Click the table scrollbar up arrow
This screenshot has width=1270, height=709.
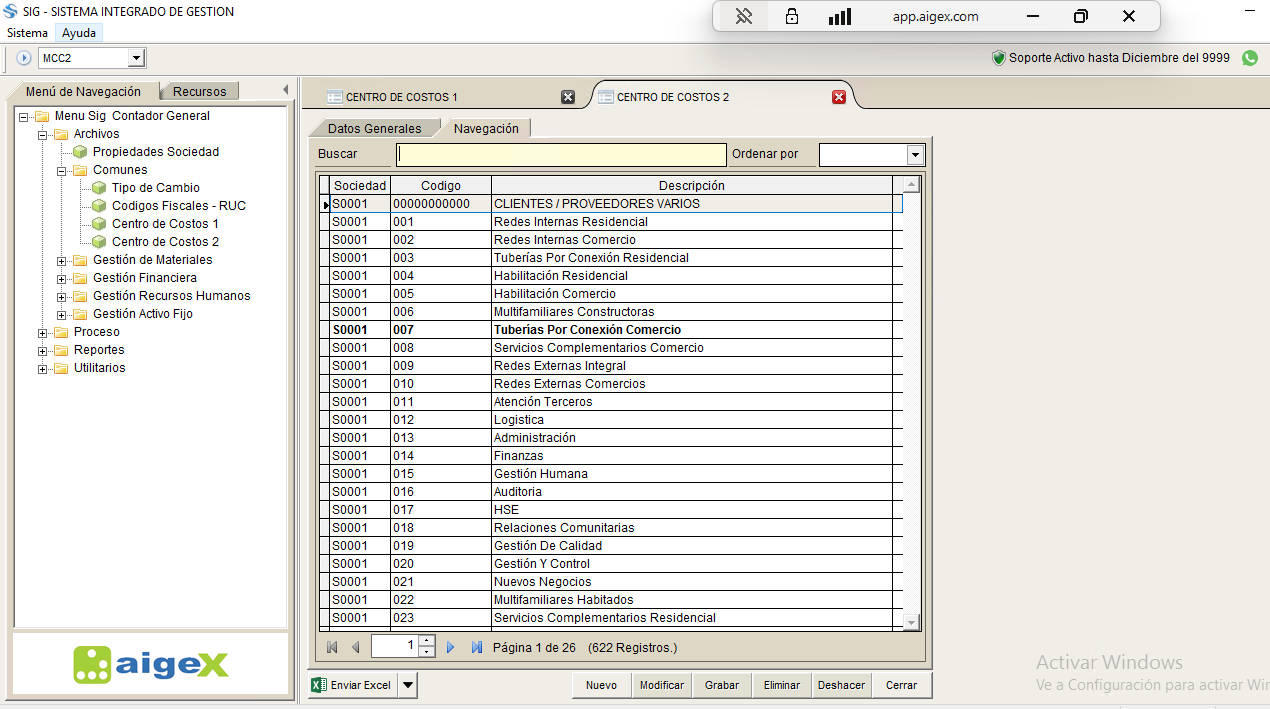click(x=910, y=185)
